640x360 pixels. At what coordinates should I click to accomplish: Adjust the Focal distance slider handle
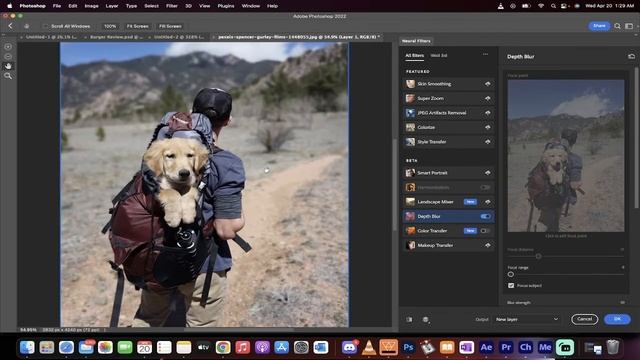538,256
